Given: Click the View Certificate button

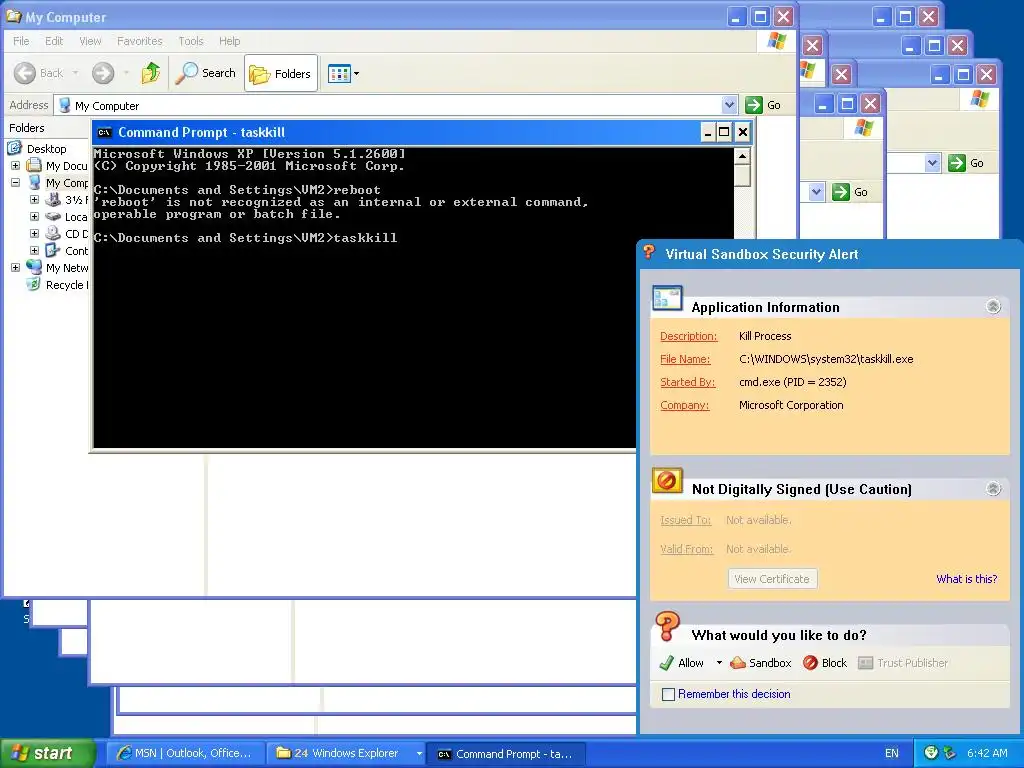Looking at the screenshot, I should pyautogui.click(x=772, y=579).
